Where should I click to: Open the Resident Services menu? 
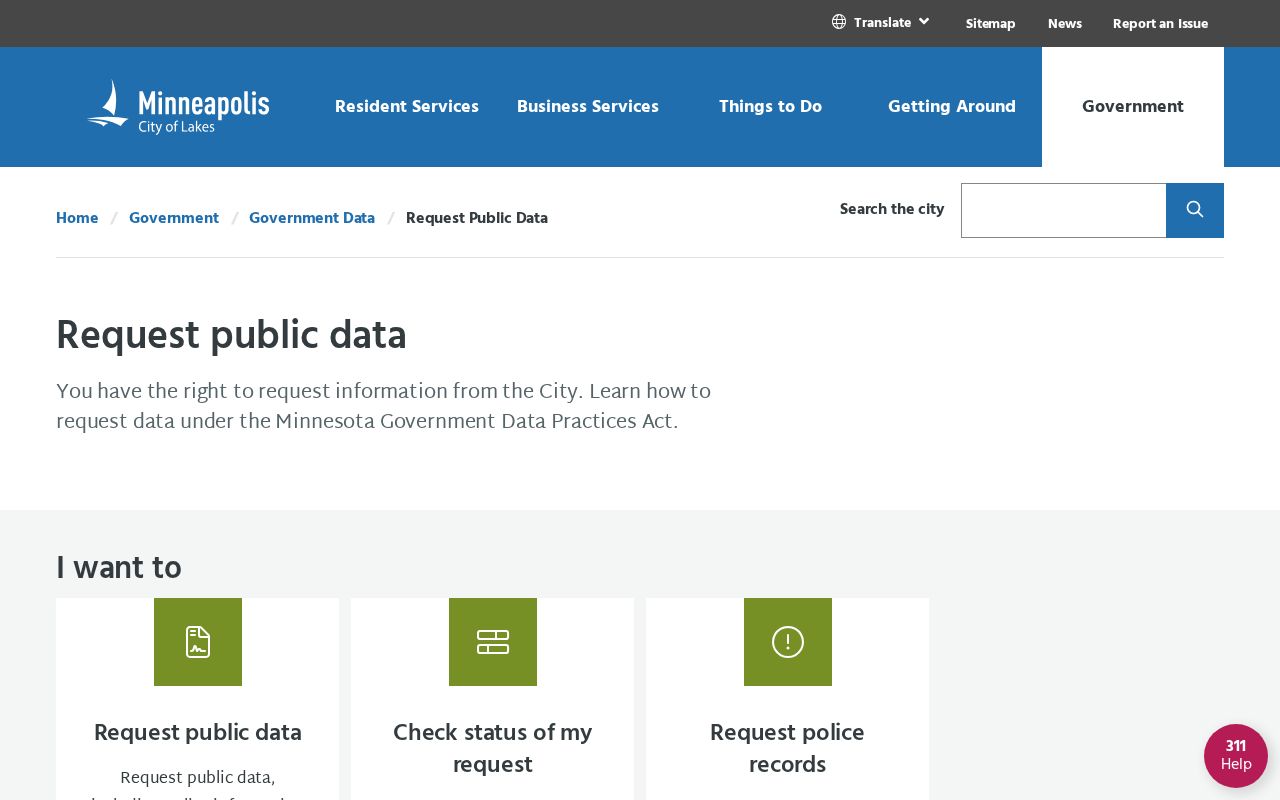coord(407,107)
